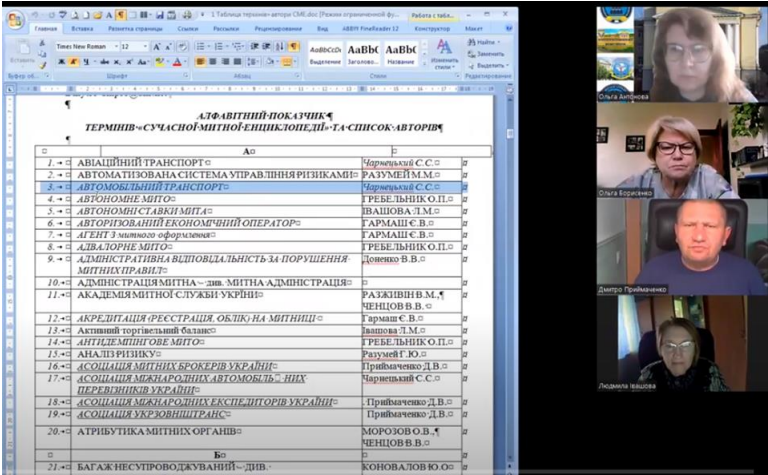Select the Format Painter brush
This screenshot has width=768, height=475.
coord(42,65)
